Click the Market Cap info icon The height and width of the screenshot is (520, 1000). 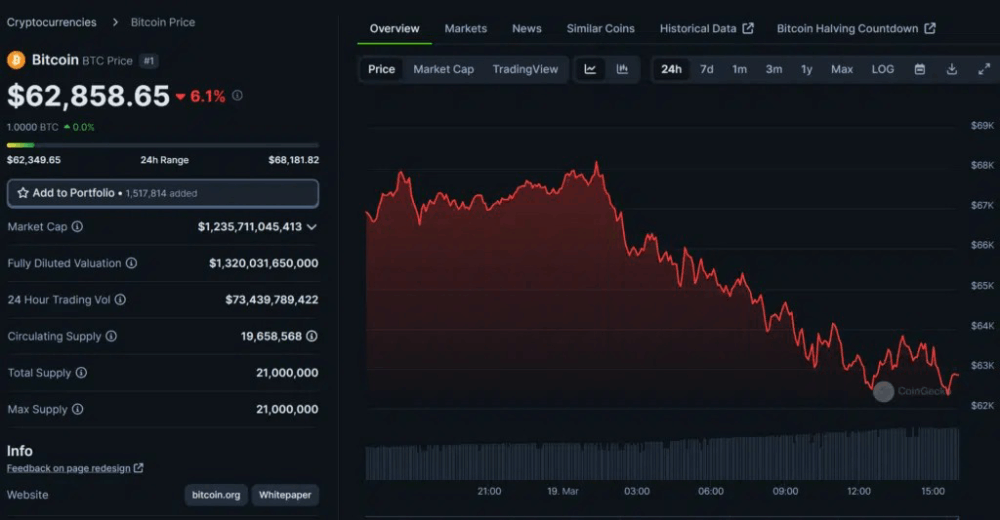pyautogui.click(x=77, y=227)
